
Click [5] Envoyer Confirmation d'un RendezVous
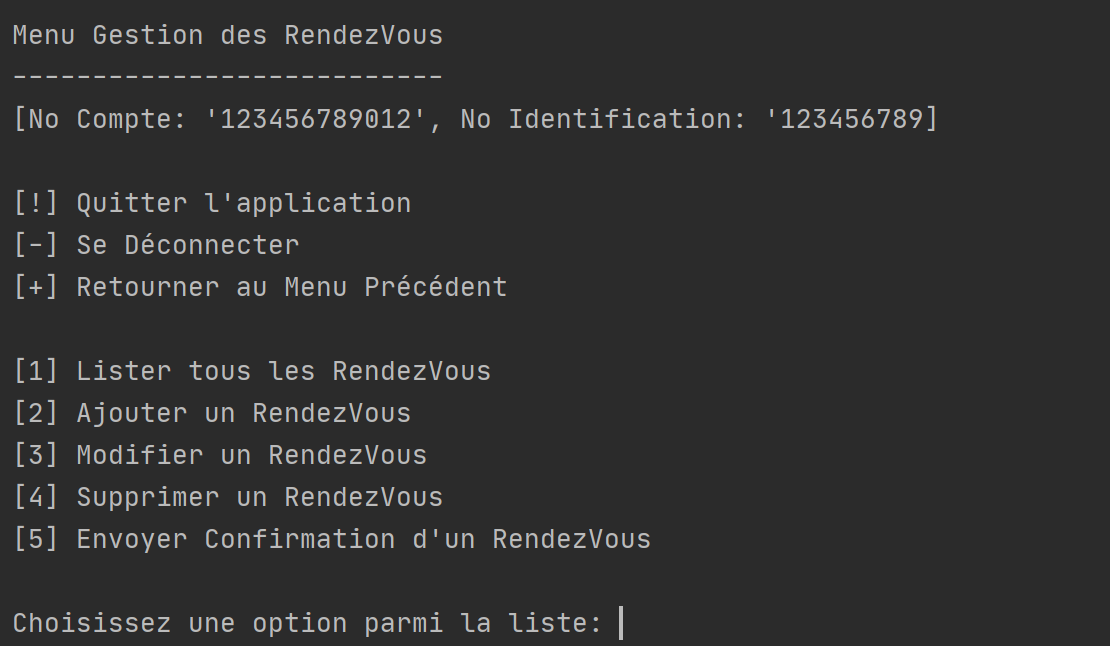[332, 539]
